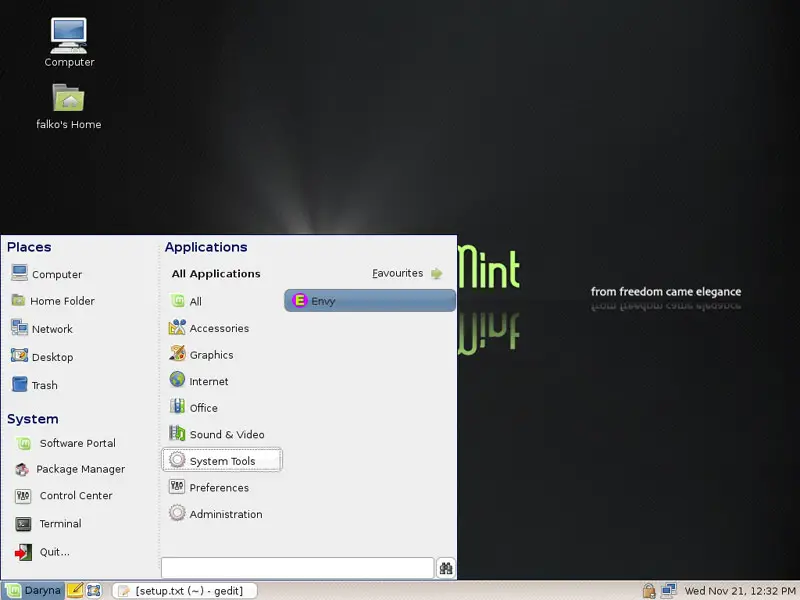Click the menu search text field

297,568
